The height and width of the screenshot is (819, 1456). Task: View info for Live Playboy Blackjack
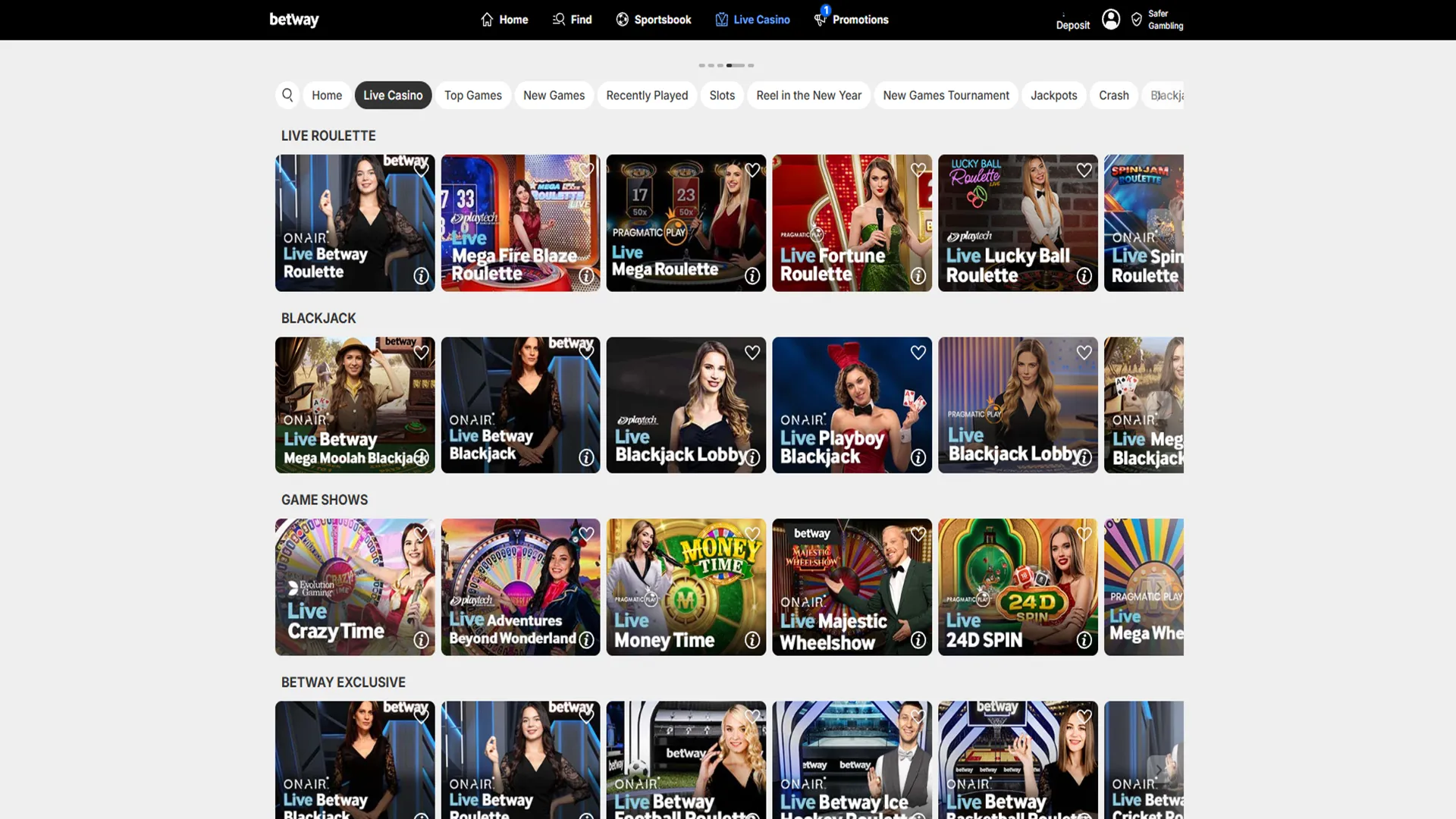click(918, 457)
